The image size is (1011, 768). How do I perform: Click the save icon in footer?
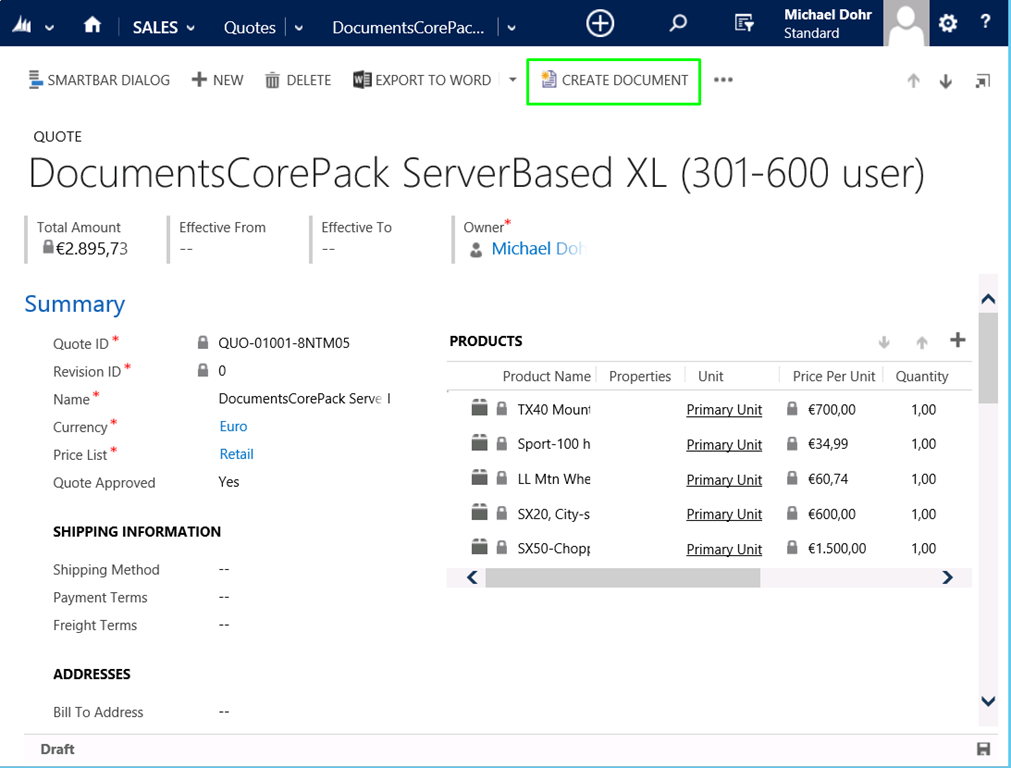click(983, 749)
